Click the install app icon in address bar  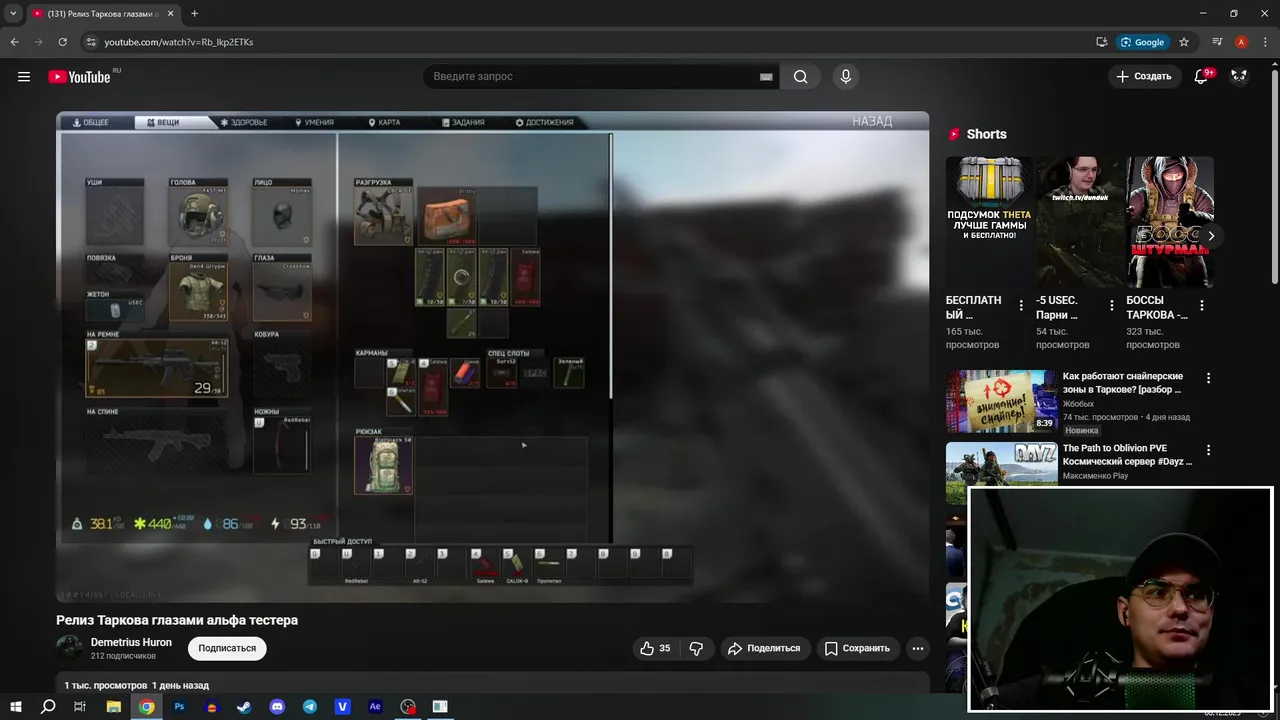click(1101, 42)
